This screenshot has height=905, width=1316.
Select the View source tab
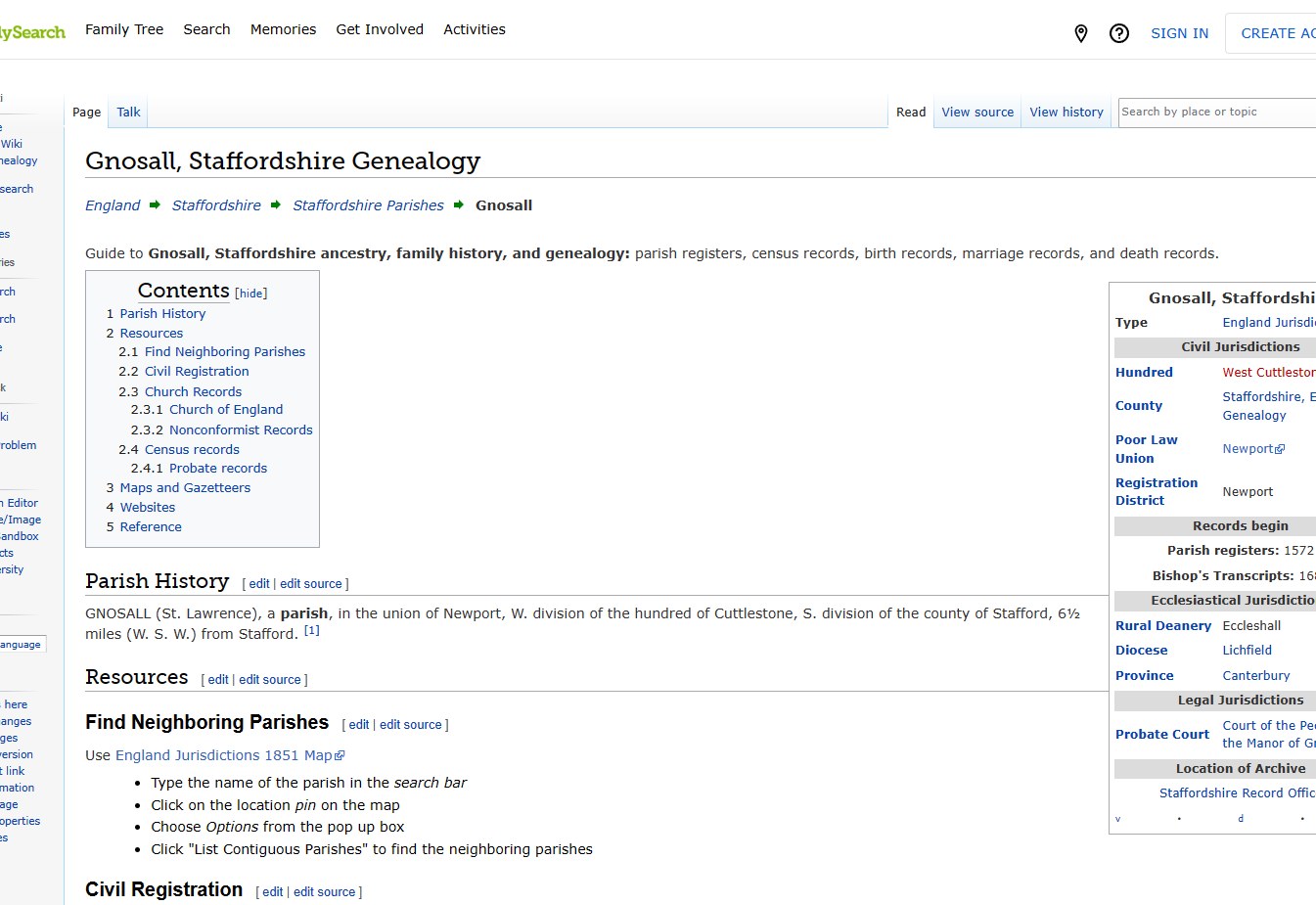tap(976, 113)
